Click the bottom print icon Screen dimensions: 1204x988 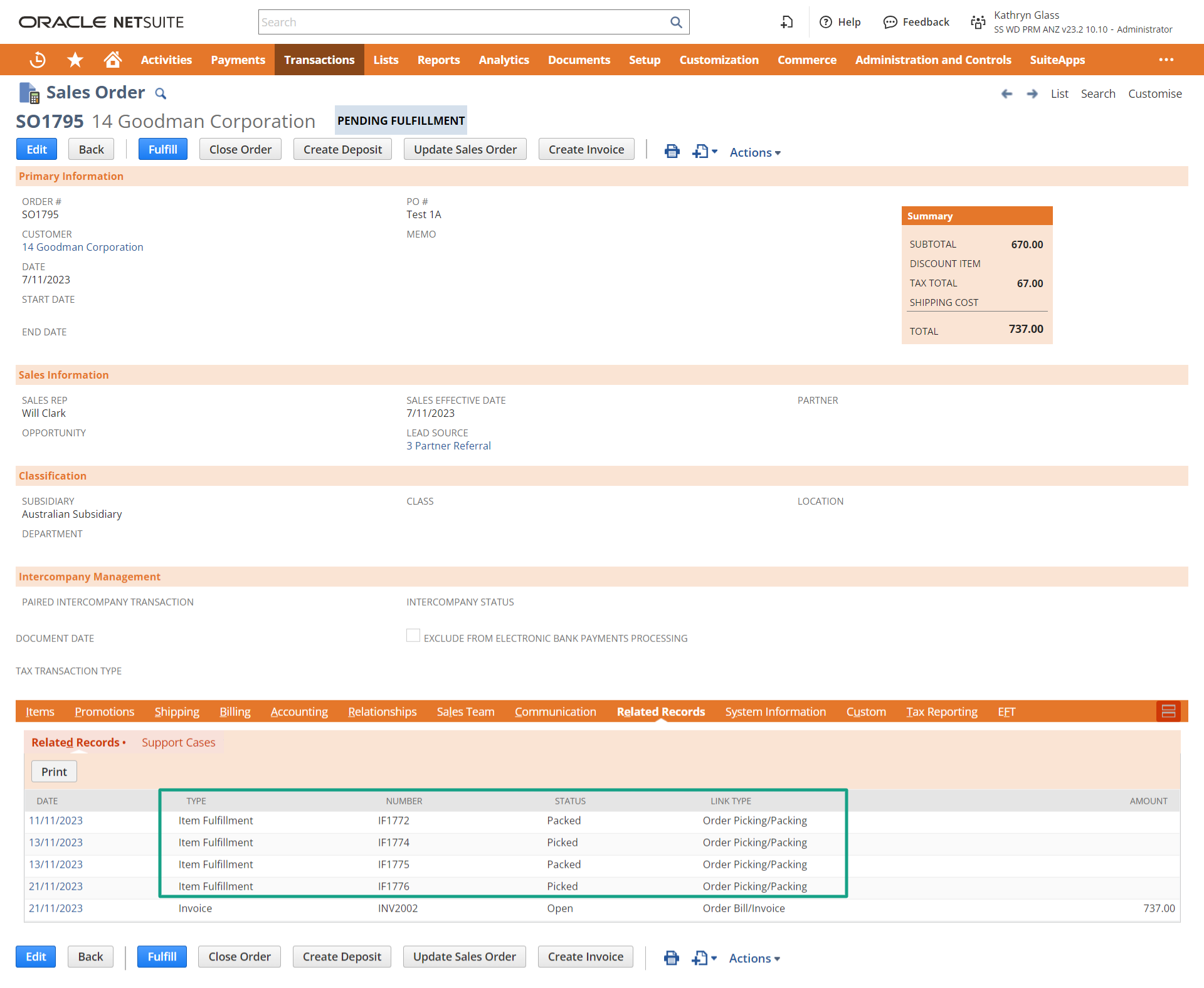point(672,958)
